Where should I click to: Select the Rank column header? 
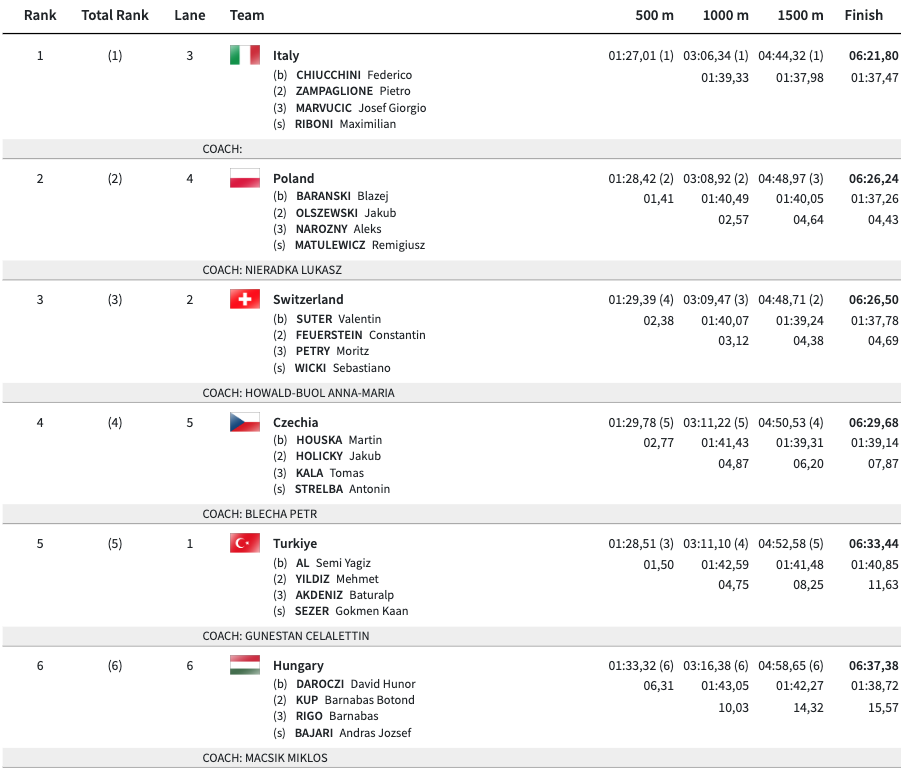click(40, 15)
